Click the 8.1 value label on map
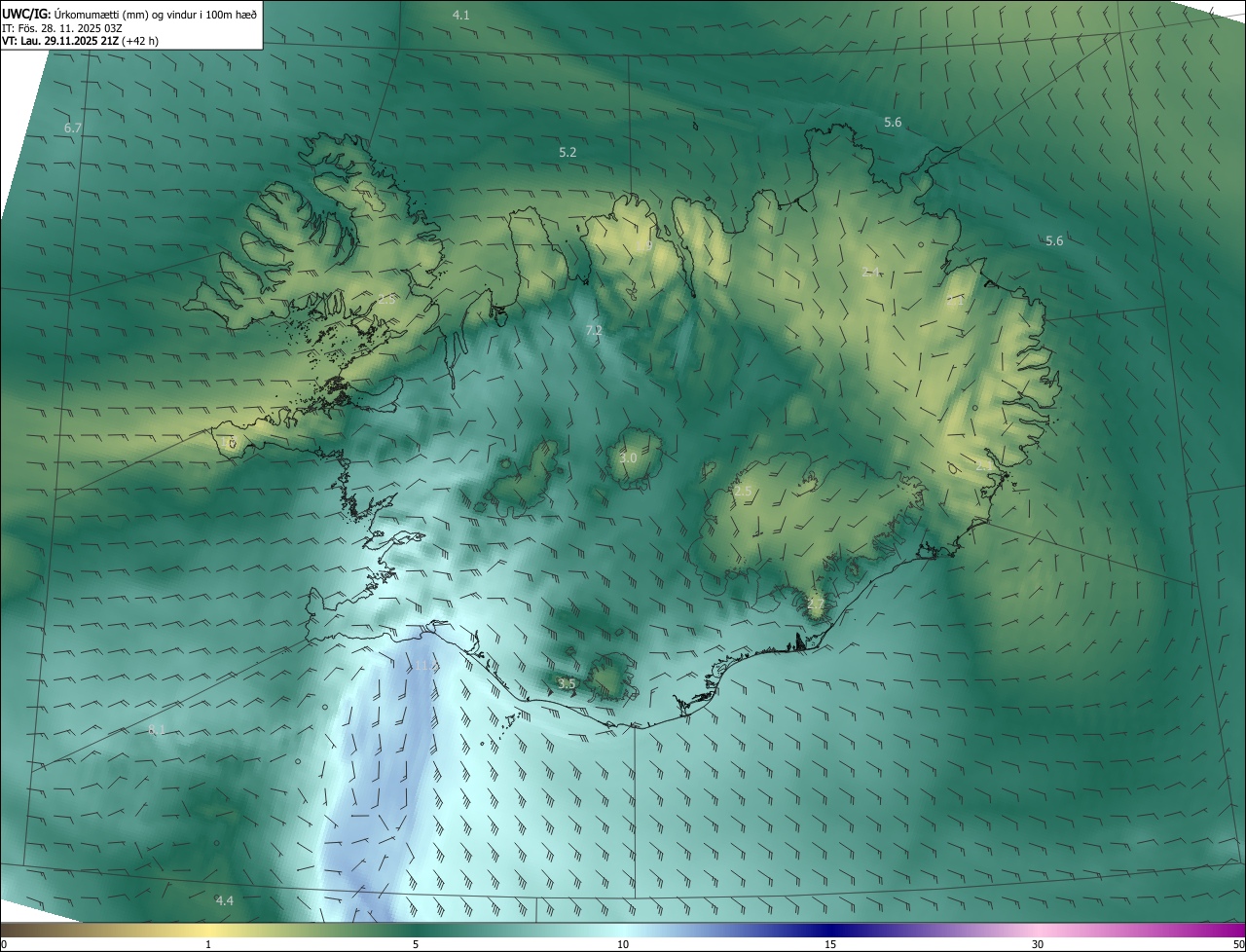Image resolution: width=1246 pixels, height=952 pixels. [x=156, y=729]
